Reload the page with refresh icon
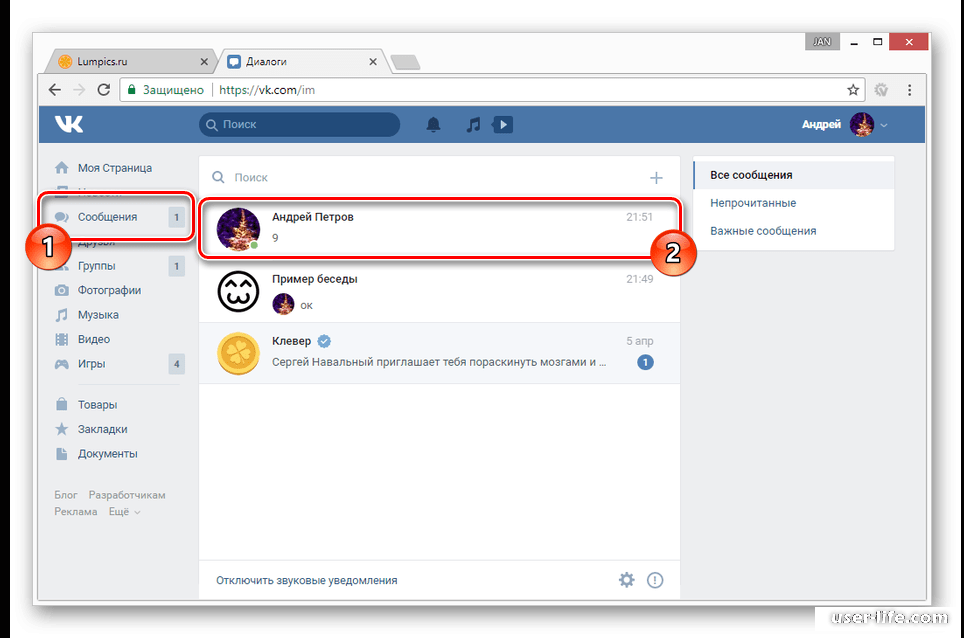Screen dimensions: 964x638 (104, 90)
